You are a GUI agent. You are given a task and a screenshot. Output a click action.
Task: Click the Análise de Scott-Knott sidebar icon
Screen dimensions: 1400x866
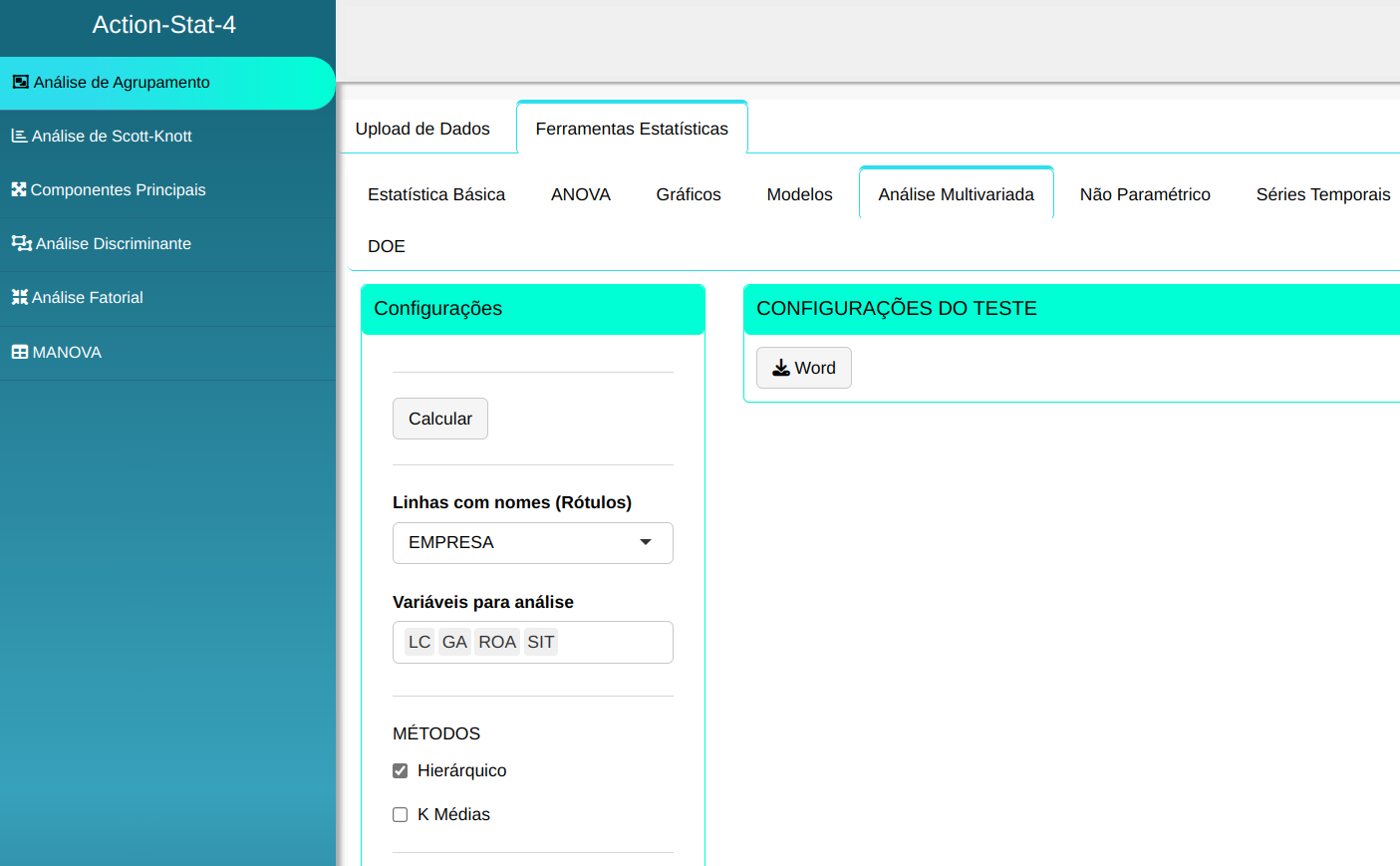(19, 136)
